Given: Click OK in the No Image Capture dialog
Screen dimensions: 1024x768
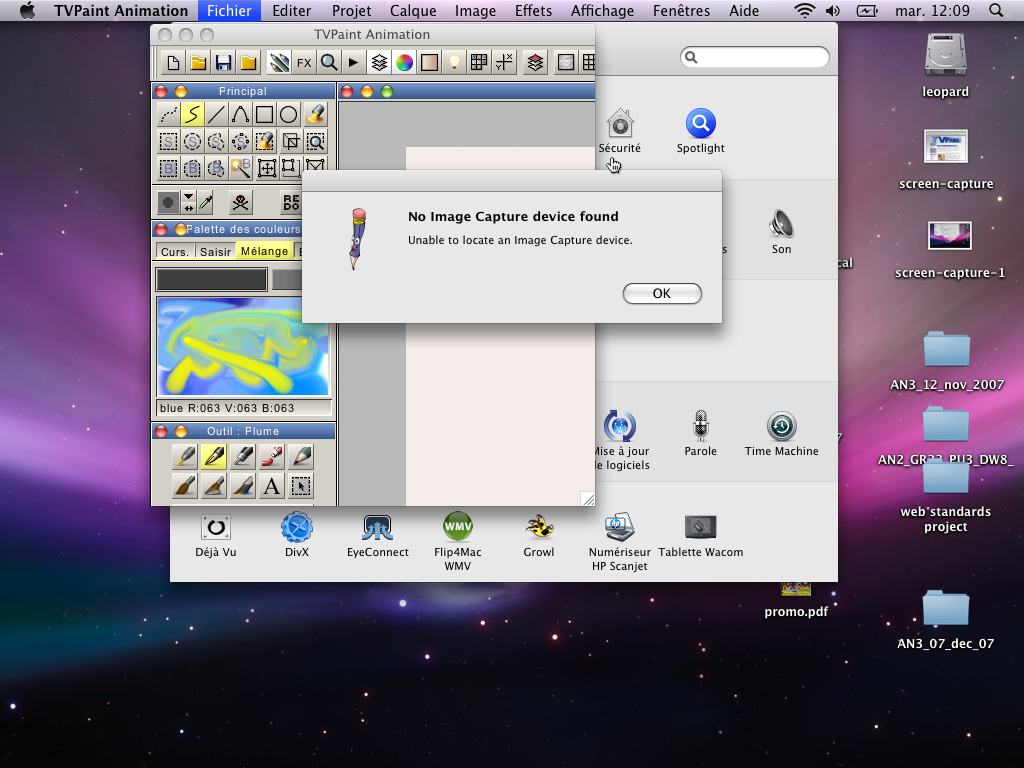Looking at the screenshot, I should tap(662, 293).
